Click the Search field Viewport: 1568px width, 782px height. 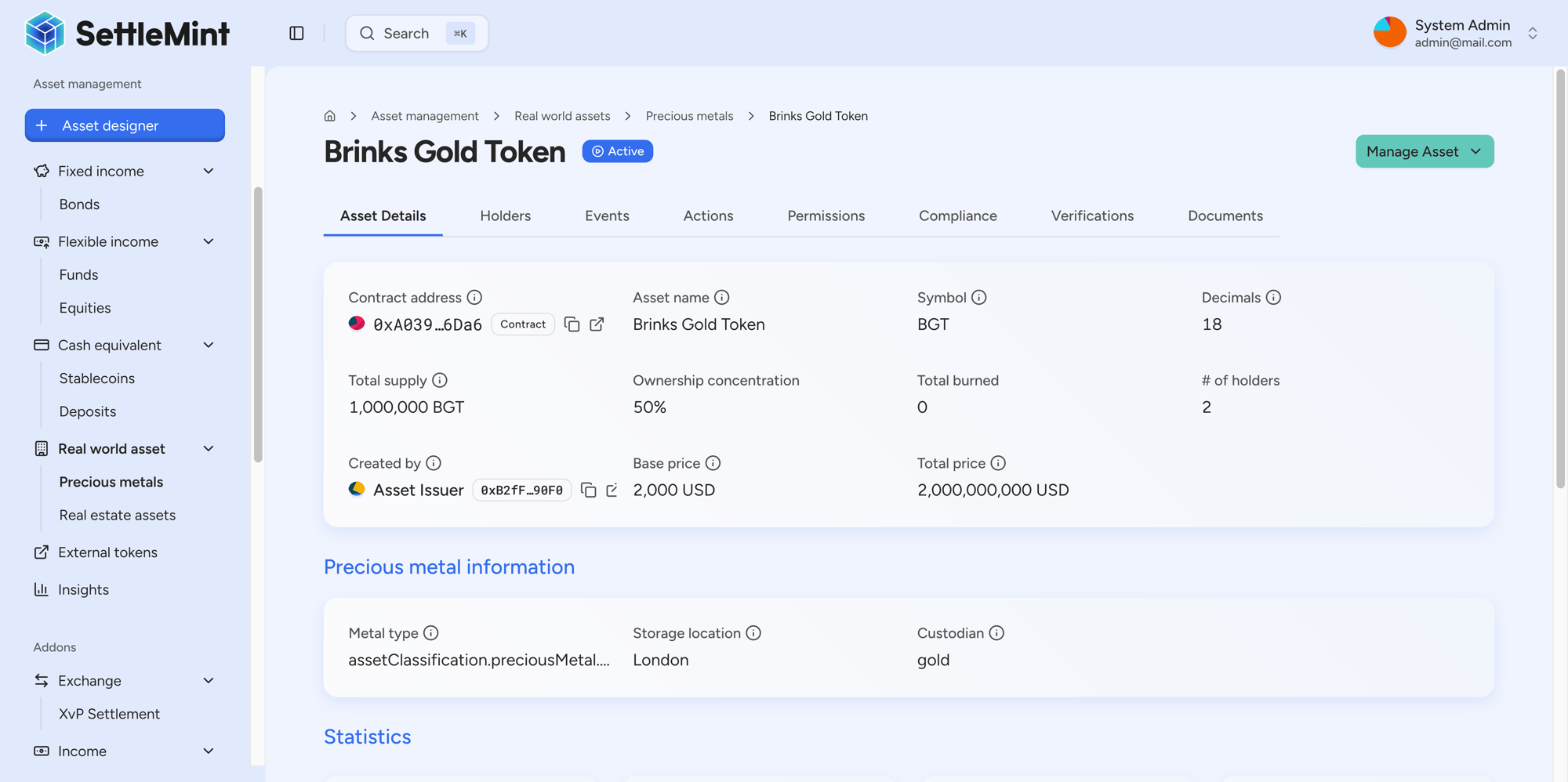[x=416, y=33]
